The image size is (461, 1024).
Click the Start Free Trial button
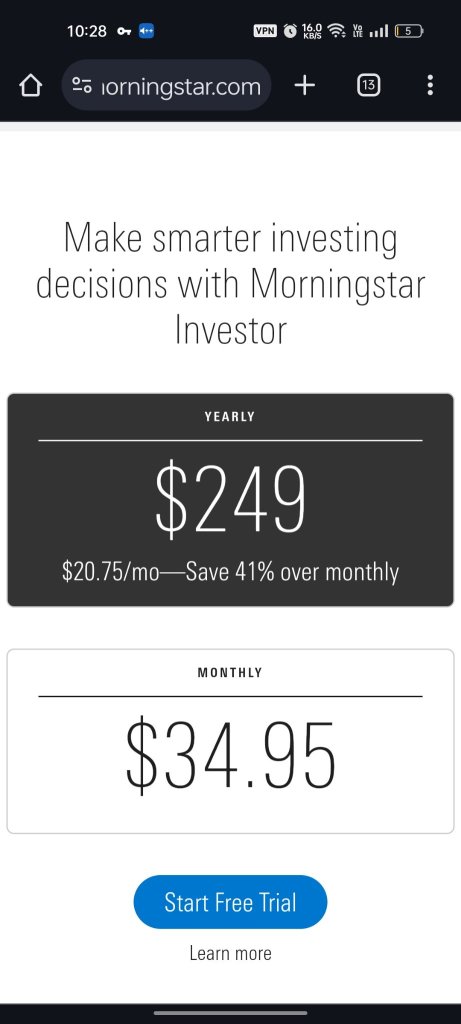click(x=230, y=902)
